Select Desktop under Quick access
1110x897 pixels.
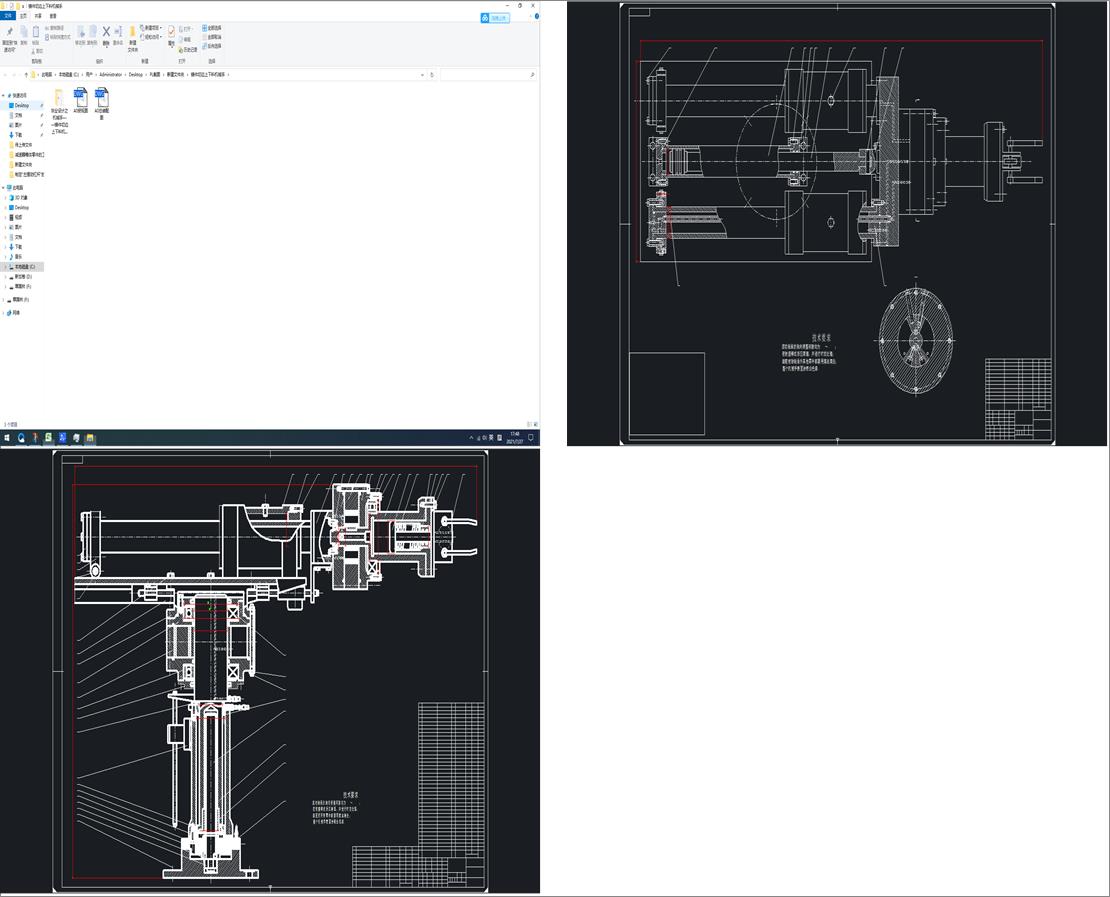click(23, 105)
